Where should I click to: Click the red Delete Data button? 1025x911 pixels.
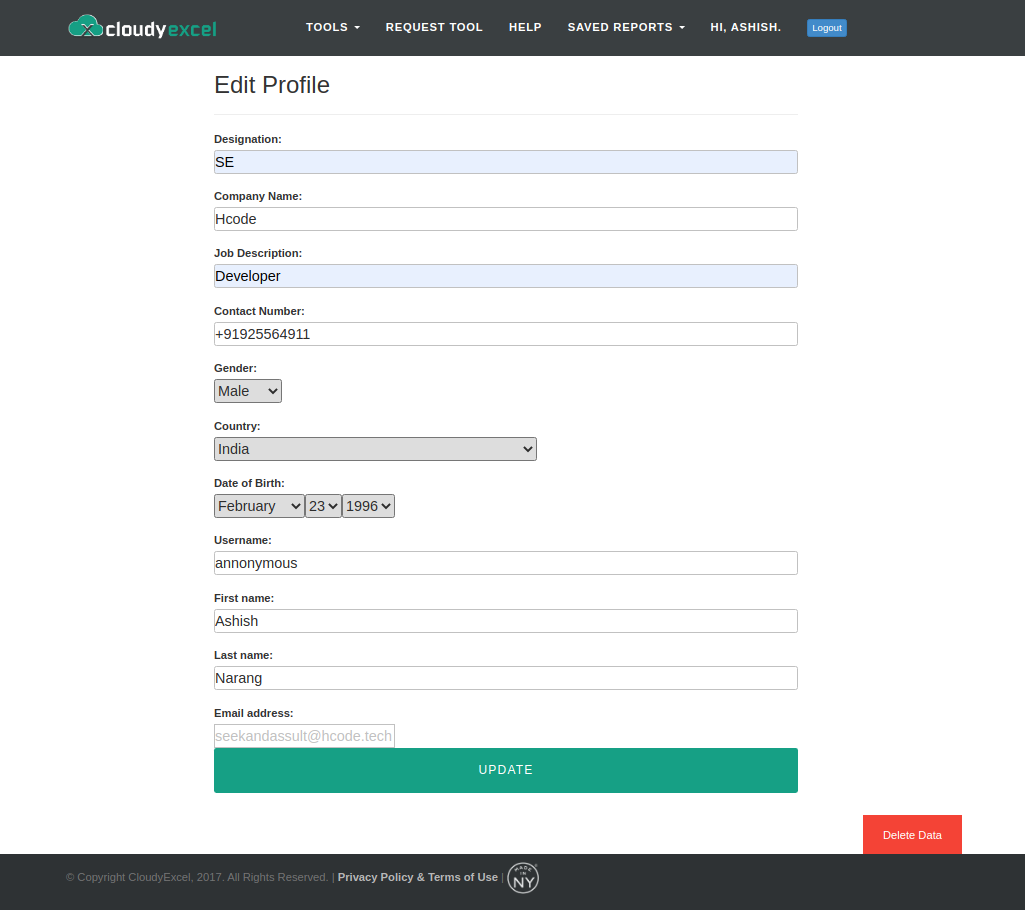(912, 835)
